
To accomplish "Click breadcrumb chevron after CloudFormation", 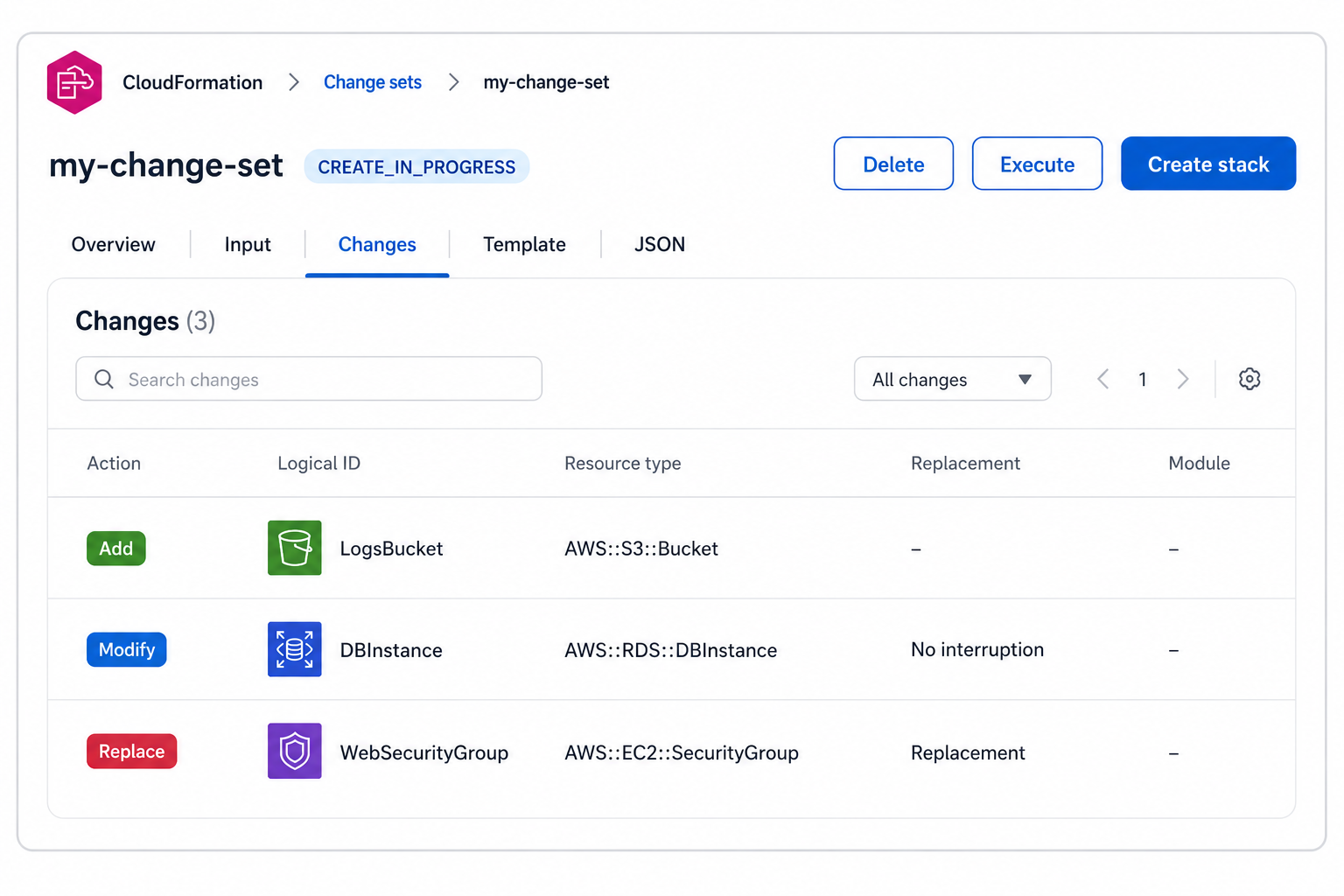I will tap(294, 82).
